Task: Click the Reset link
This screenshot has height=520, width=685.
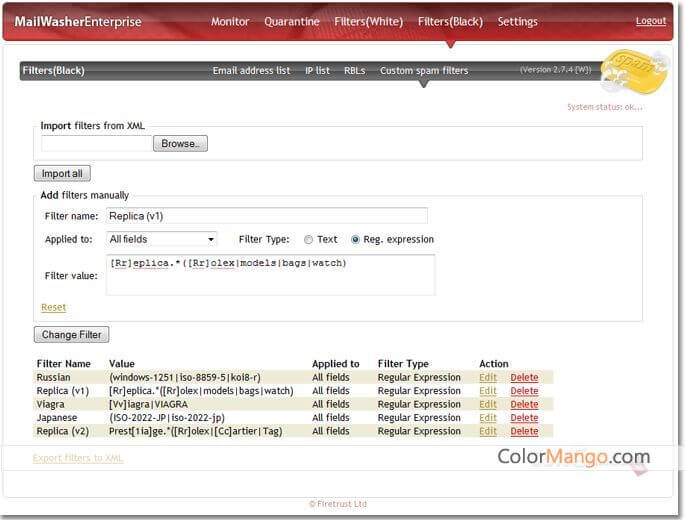Action: [x=53, y=307]
